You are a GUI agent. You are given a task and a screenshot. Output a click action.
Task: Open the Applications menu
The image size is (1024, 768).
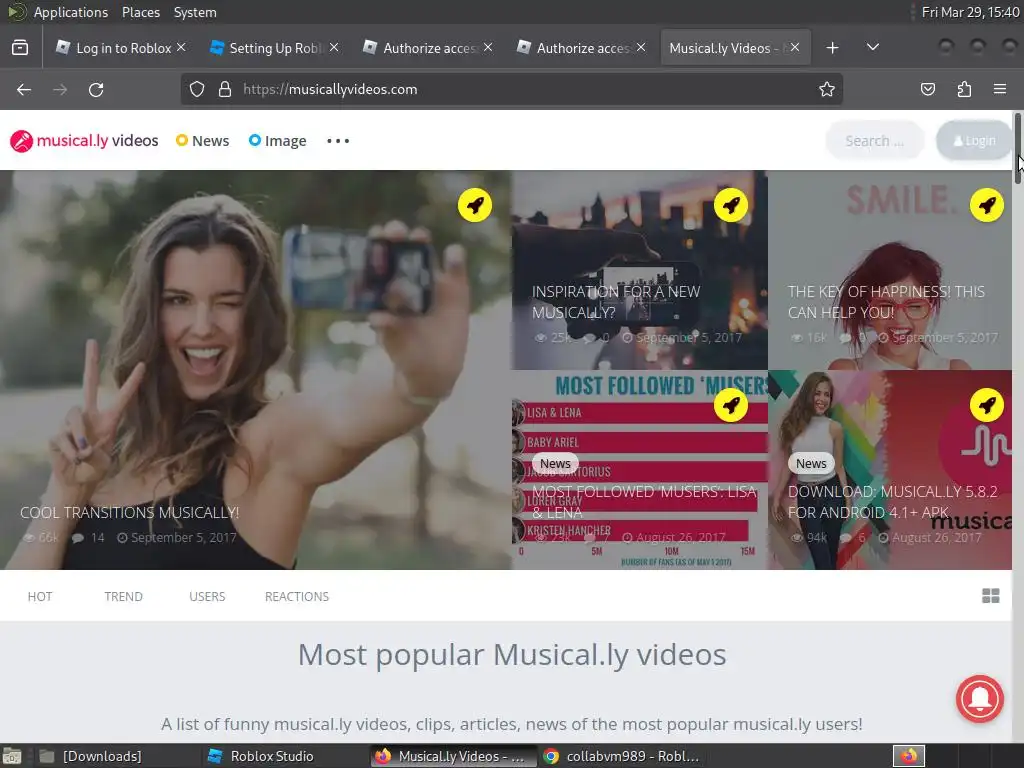click(71, 12)
